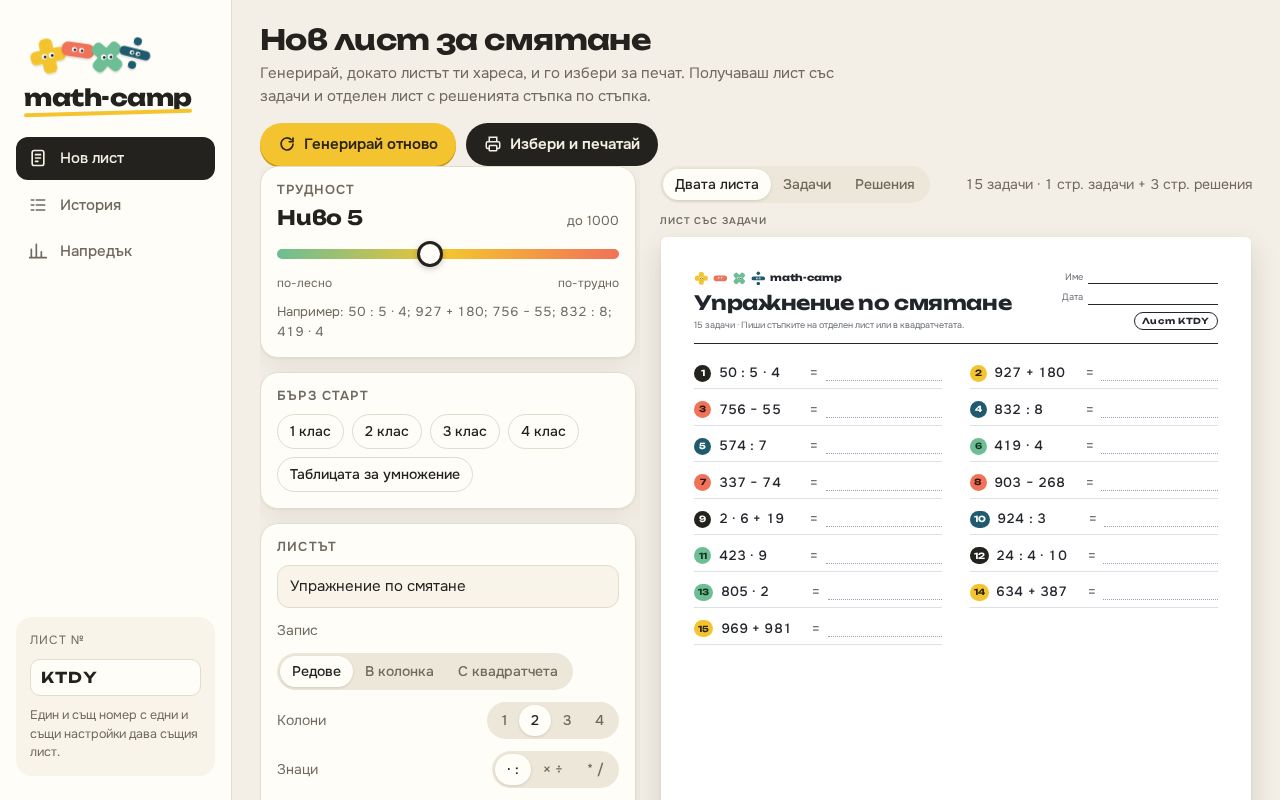The height and width of the screenshot is (800, 1280).
Task: Click the Име line on the worksheet
Action: [x=1153, y=278]
